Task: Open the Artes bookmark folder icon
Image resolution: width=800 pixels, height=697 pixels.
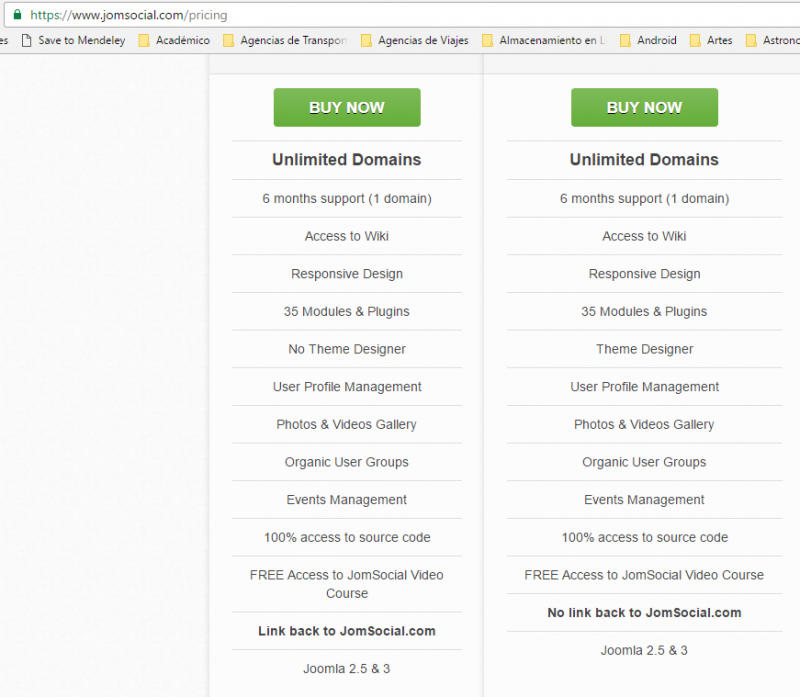Action: coord(695,41)
